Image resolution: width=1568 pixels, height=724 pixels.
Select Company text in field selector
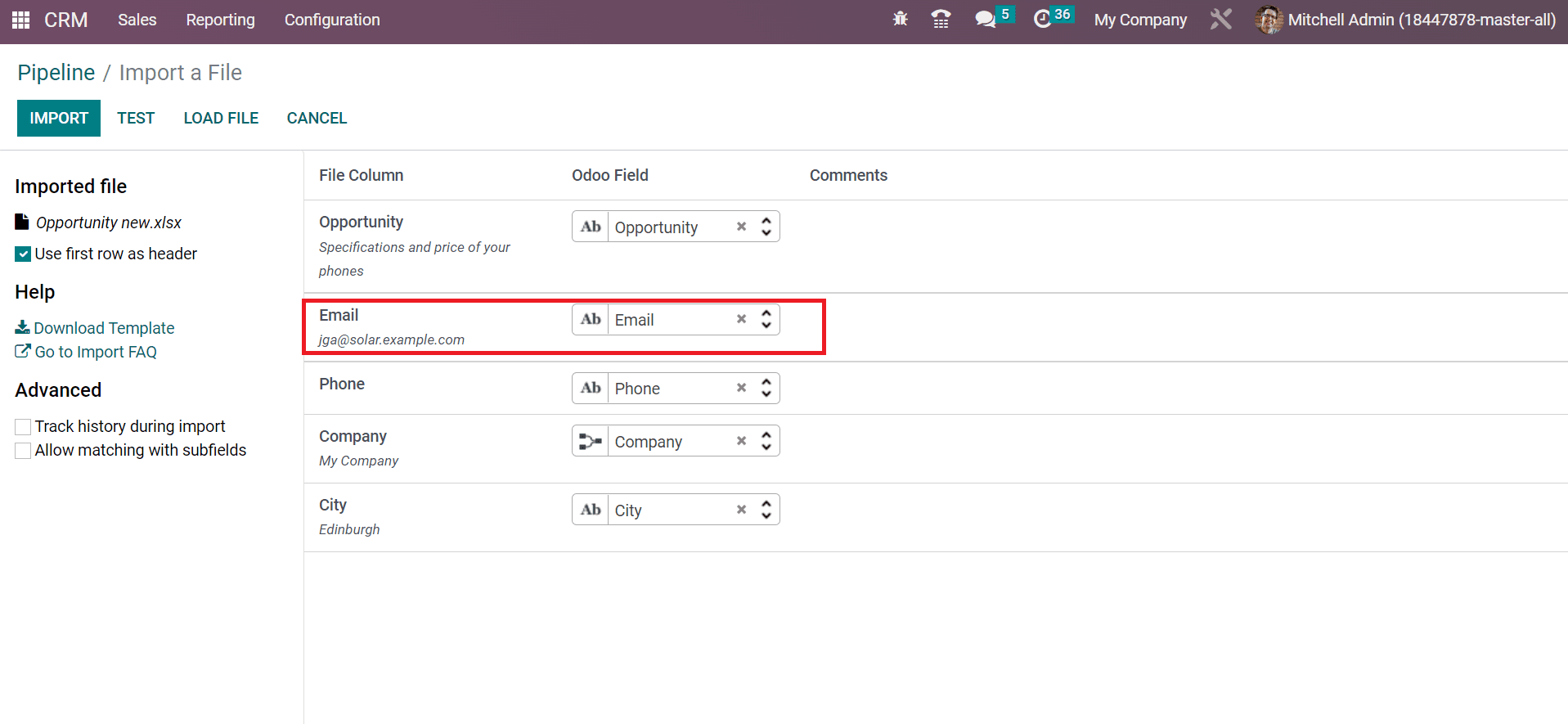tap(649, 442)
